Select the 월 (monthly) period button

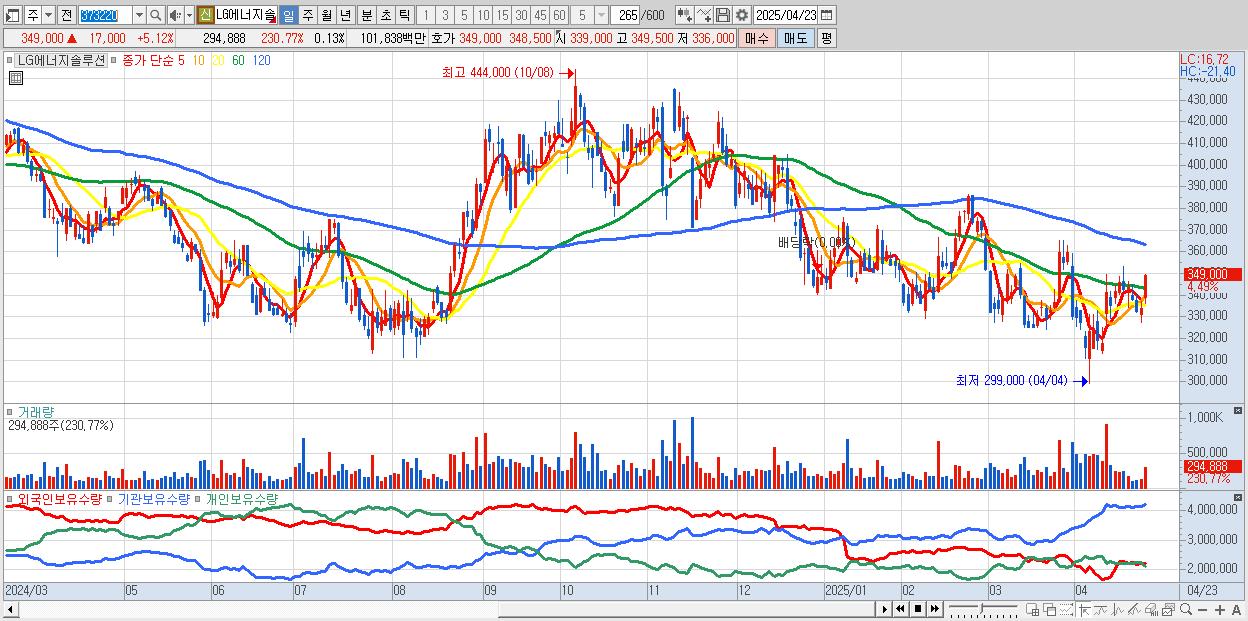click(326, 15)
